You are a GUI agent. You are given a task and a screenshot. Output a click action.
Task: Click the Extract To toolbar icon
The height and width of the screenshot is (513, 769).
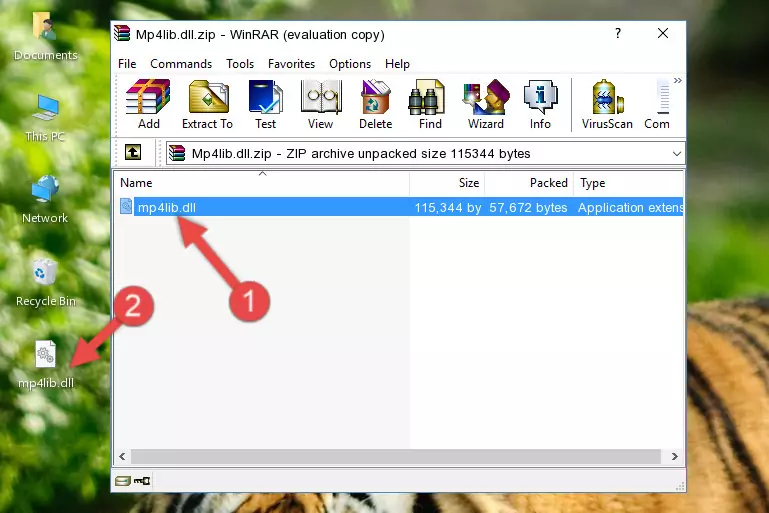(207, 104)
